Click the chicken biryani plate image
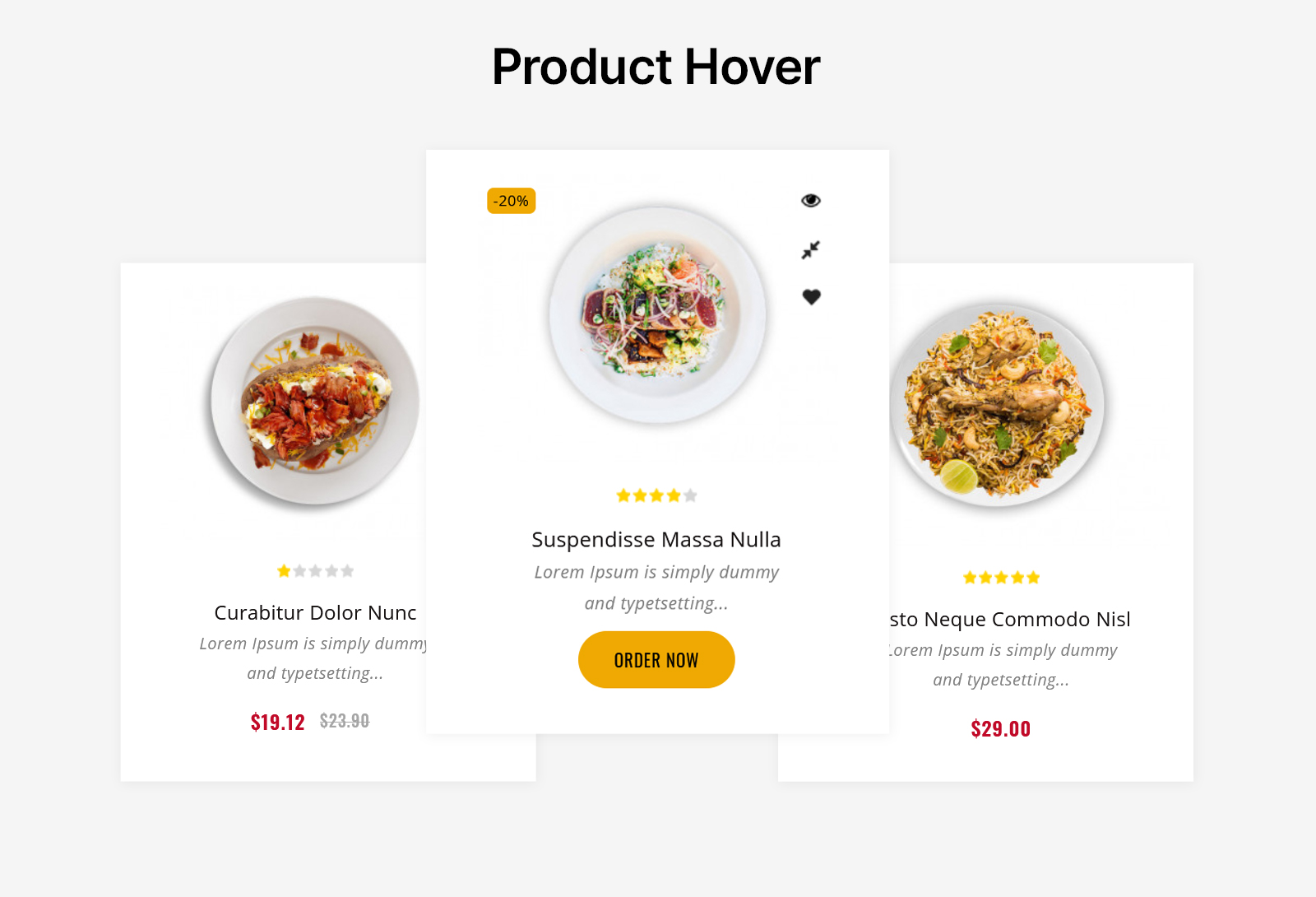This screenshot has height=897, width=1316. point(998,404)
